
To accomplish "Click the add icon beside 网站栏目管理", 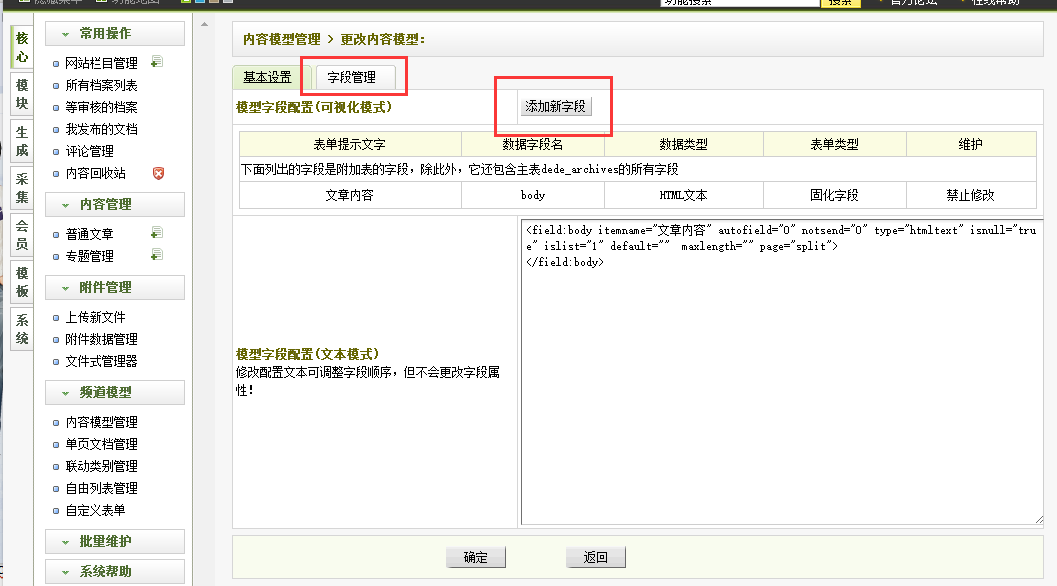I will [156, 62].
